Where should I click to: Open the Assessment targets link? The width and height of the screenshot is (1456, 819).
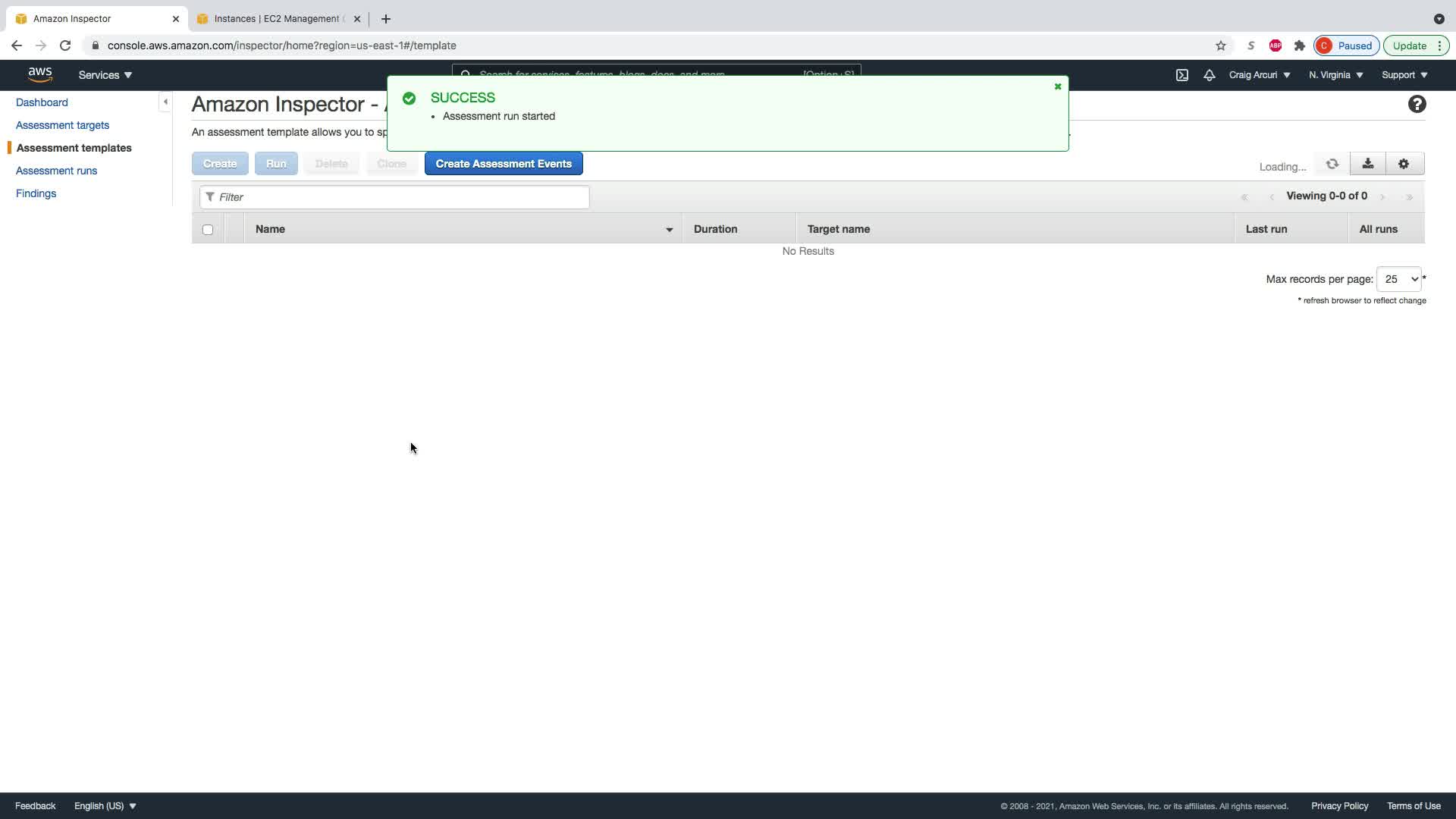[62, 125]
